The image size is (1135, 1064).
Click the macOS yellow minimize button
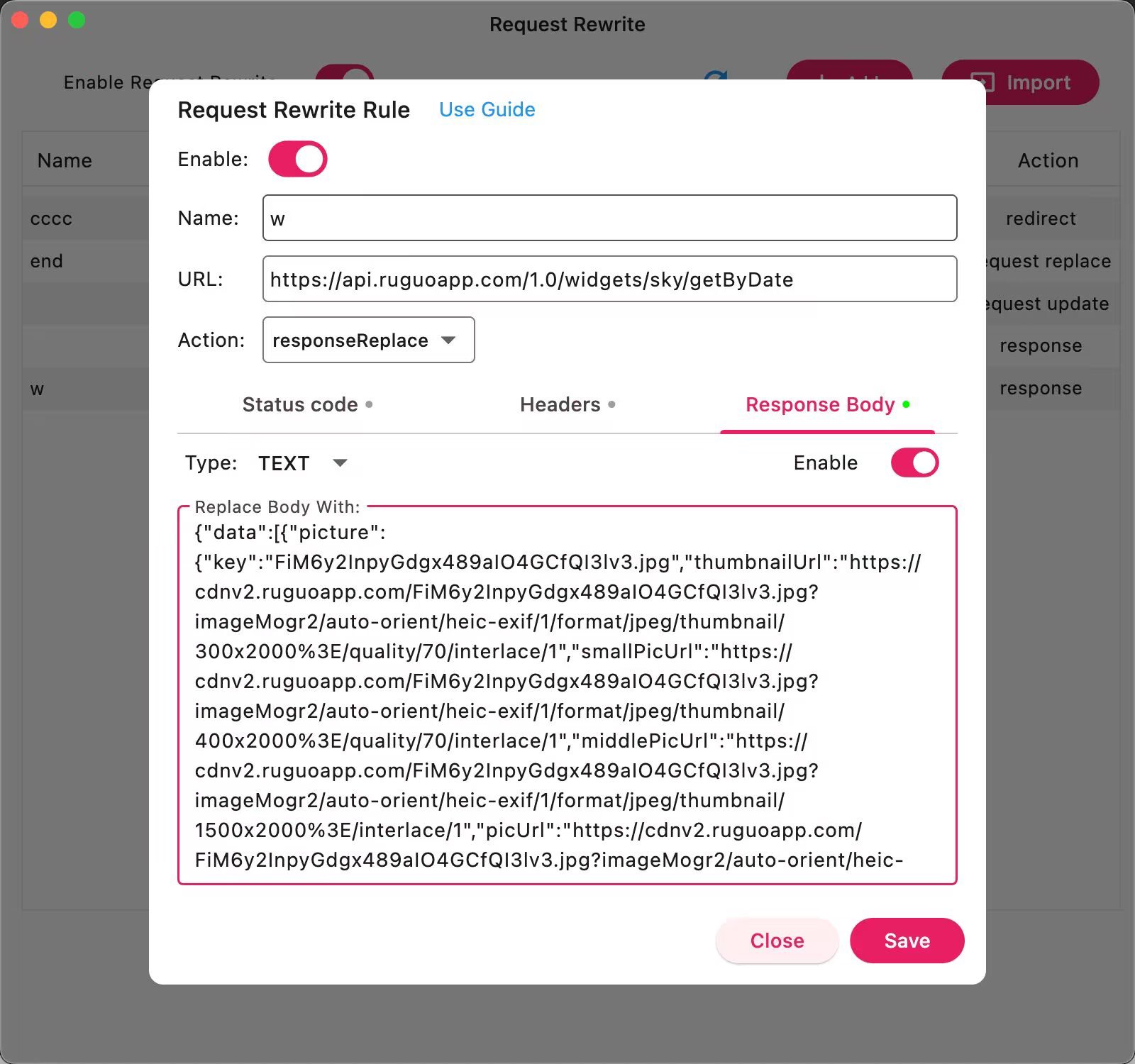(48, 21)
